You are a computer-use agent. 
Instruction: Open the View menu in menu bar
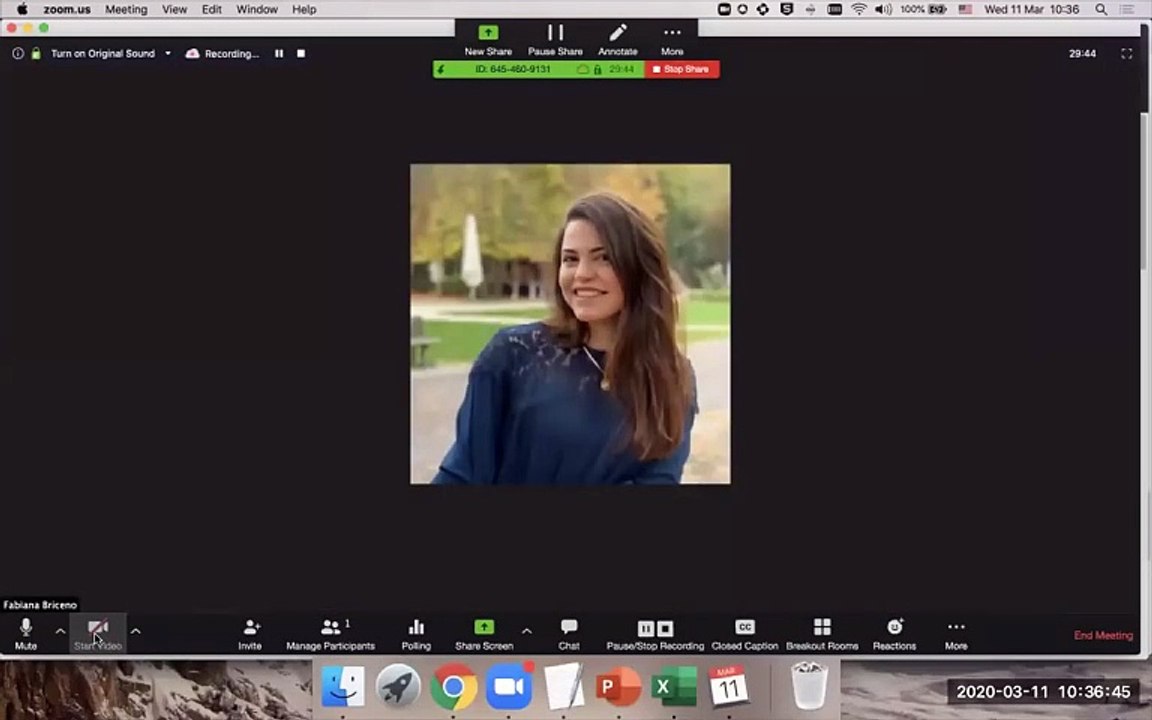(x=174, y=9)
